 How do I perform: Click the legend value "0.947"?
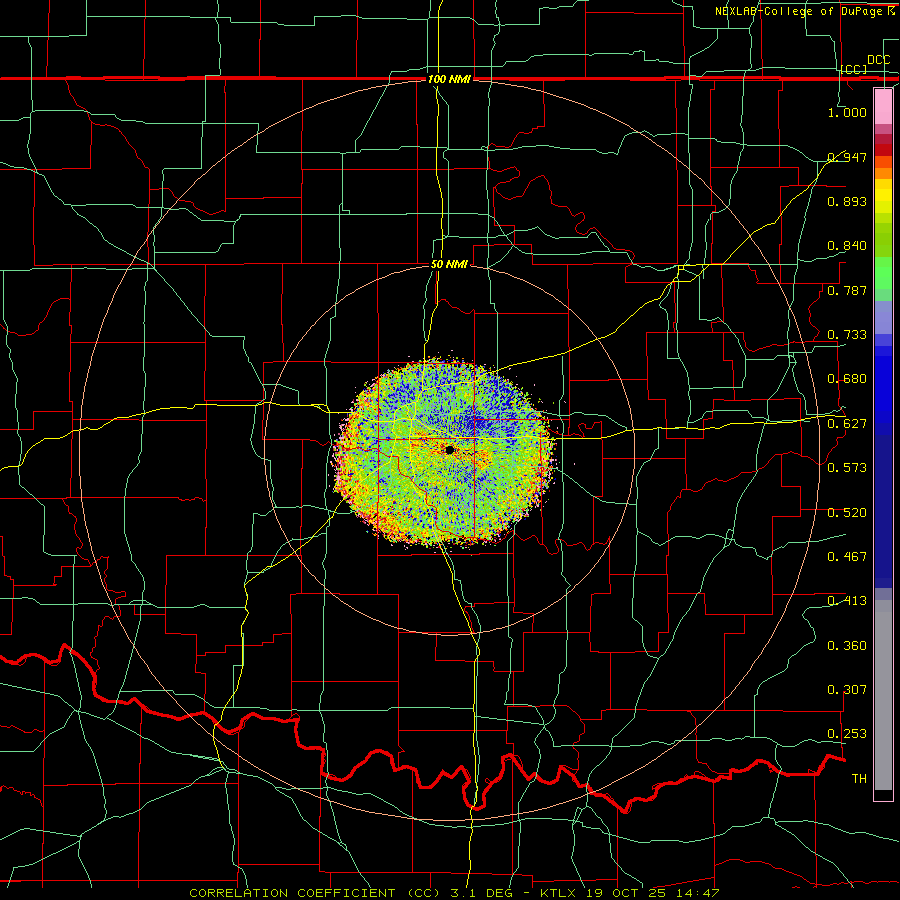coord(847,157)
